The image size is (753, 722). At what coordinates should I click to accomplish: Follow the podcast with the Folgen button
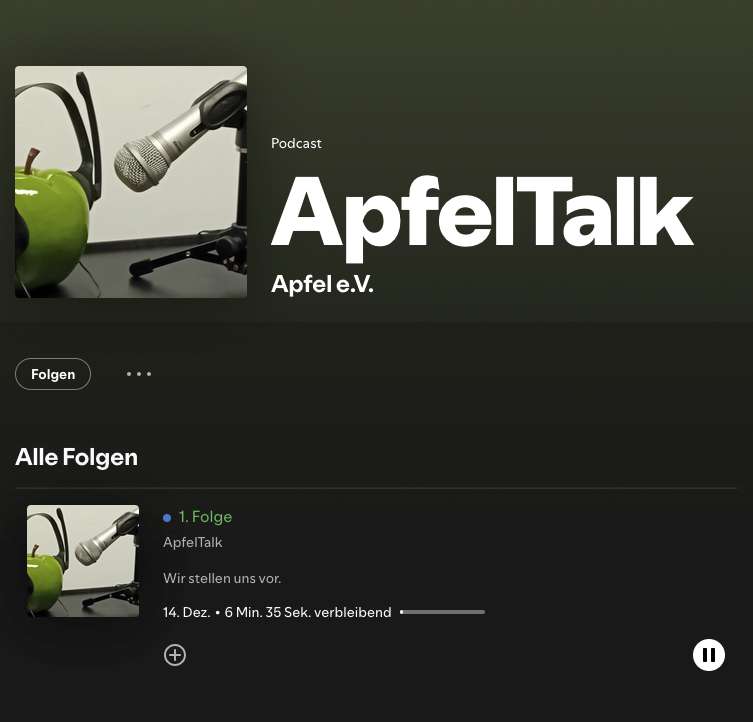coord(53,374)
